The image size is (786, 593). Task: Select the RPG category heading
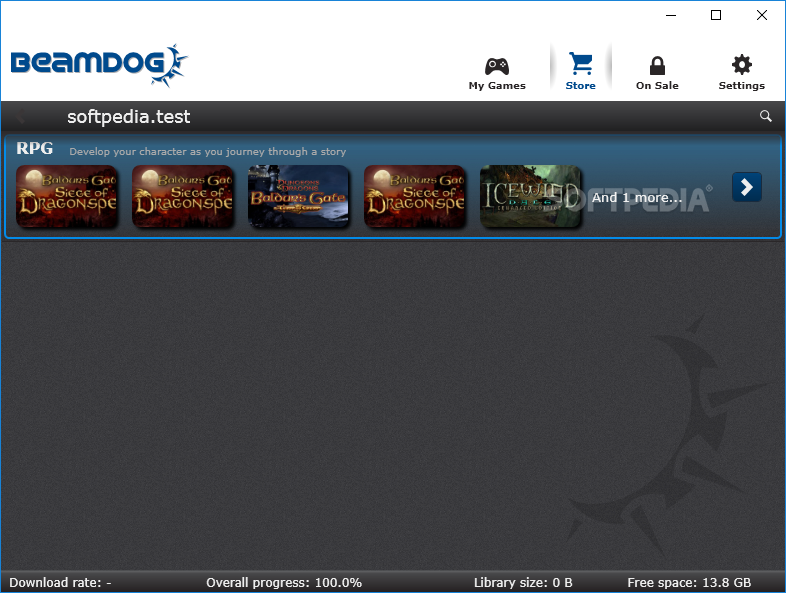pyautogui.click(x=34, y=148)
